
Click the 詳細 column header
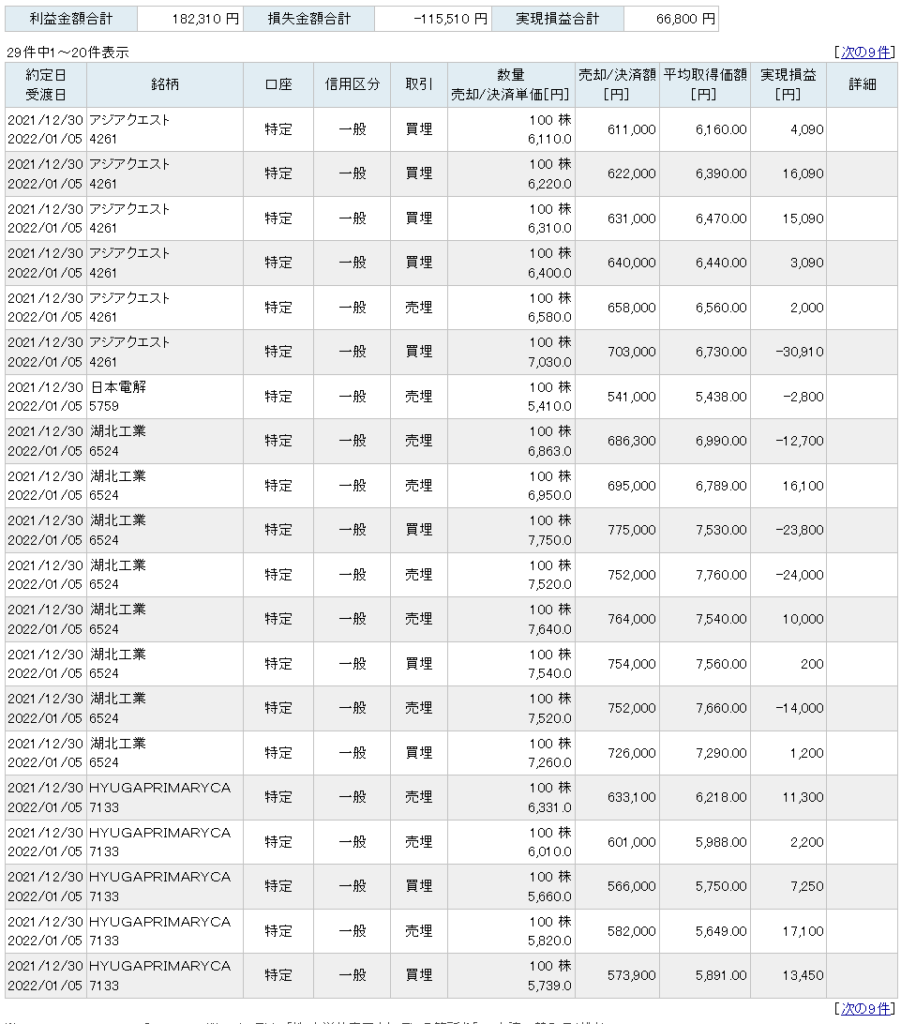[x=862, y=85]
